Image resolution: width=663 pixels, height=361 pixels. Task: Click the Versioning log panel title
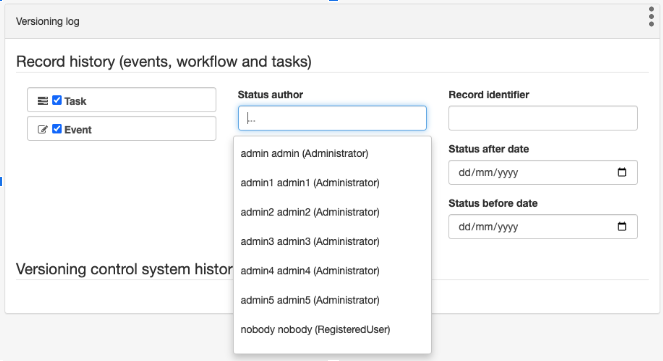pyautogui.click(x=48, y=21)
